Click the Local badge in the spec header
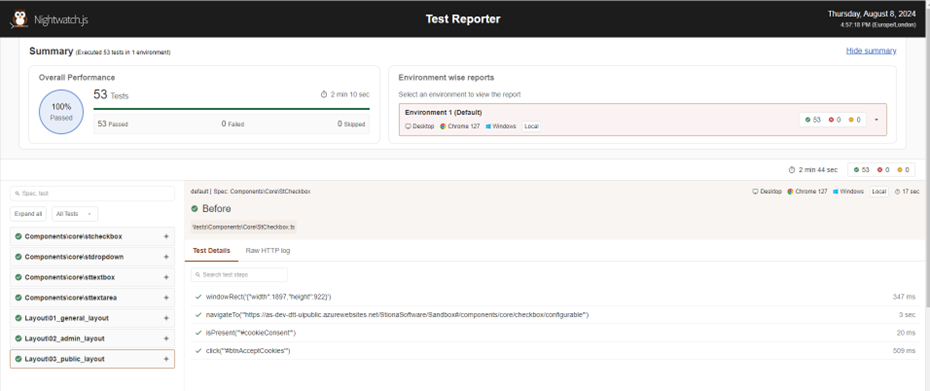This screenshot has width=930, height=391. tap(879, 192)
